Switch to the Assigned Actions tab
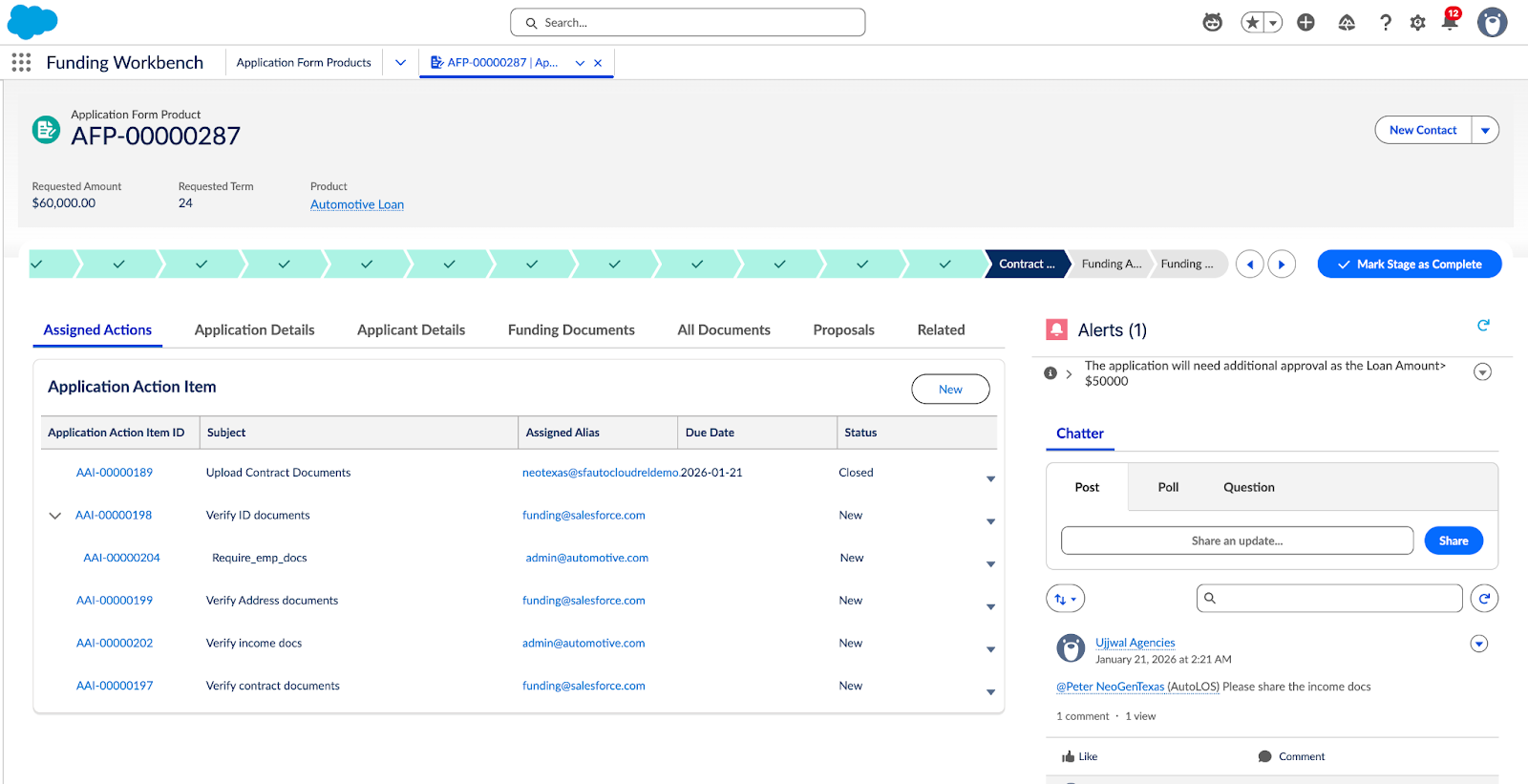 click(97, 329)
